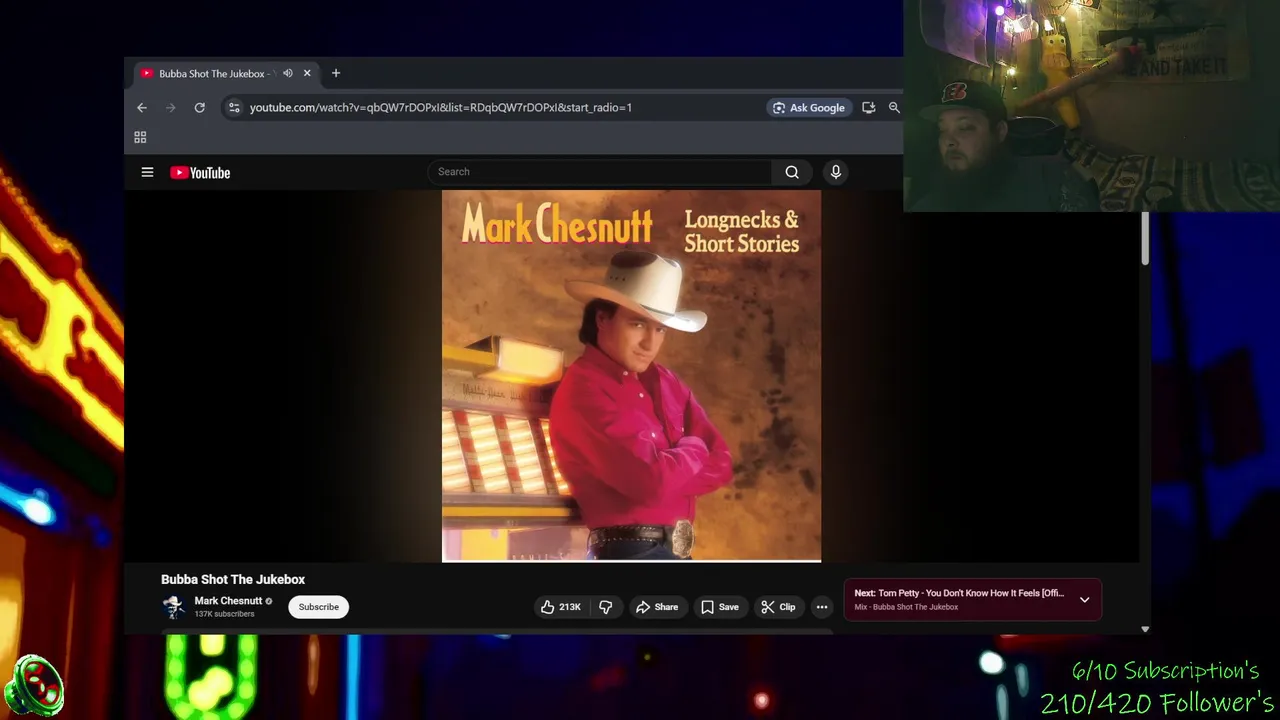
Task: Click the webcam overlay feed
Action: pos(1091,106)
